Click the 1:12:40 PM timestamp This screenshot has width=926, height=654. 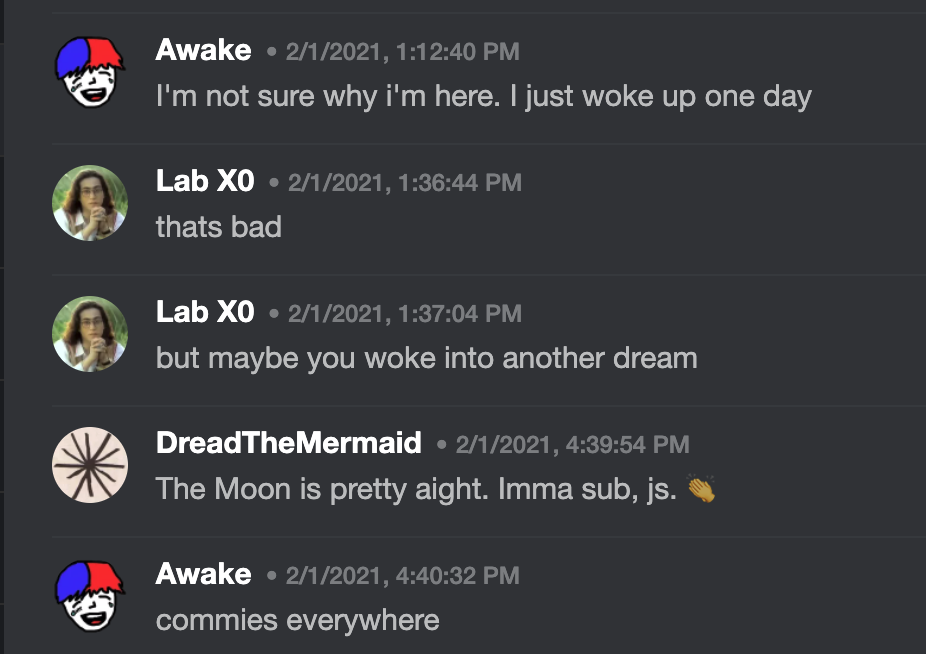[402, 51]
